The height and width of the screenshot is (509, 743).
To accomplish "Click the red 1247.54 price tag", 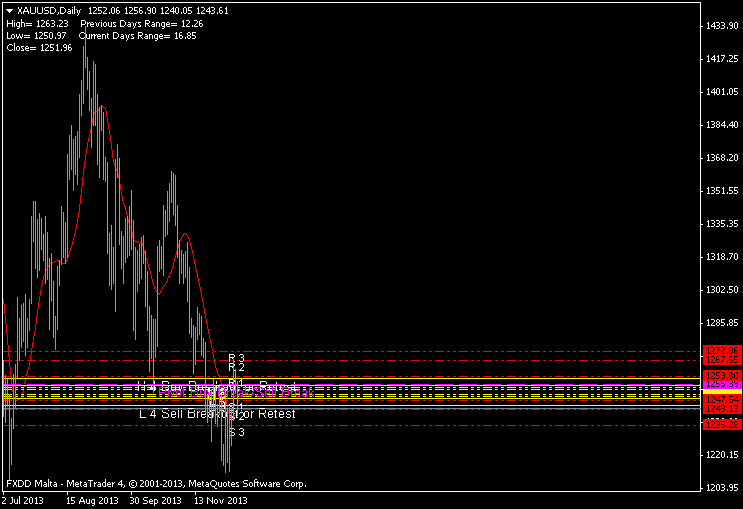I will (721, 400).
